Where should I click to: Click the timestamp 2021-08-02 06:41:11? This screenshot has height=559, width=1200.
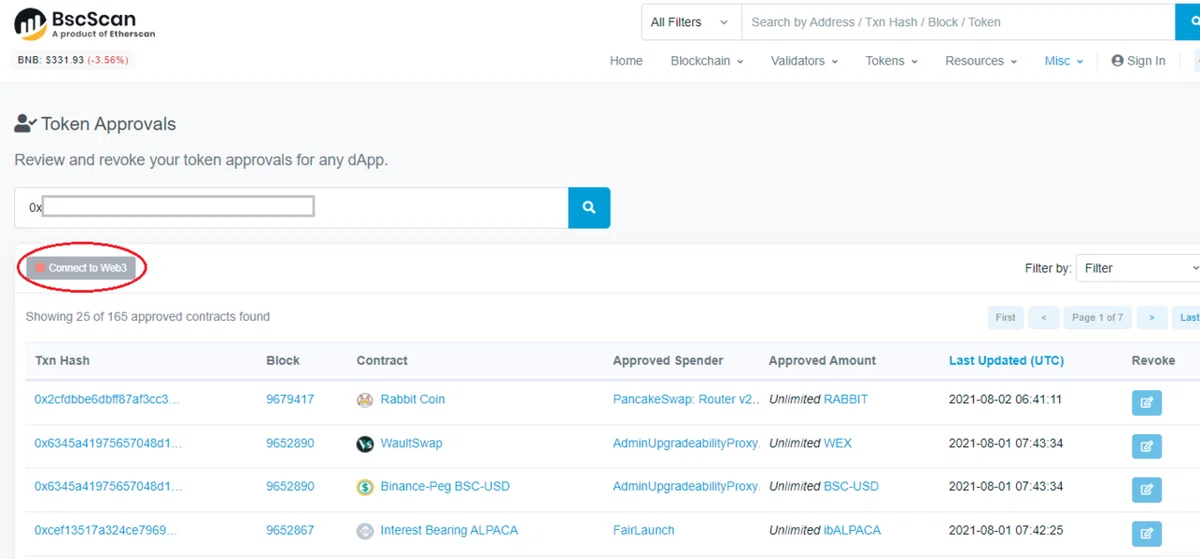pos(1005,399)
